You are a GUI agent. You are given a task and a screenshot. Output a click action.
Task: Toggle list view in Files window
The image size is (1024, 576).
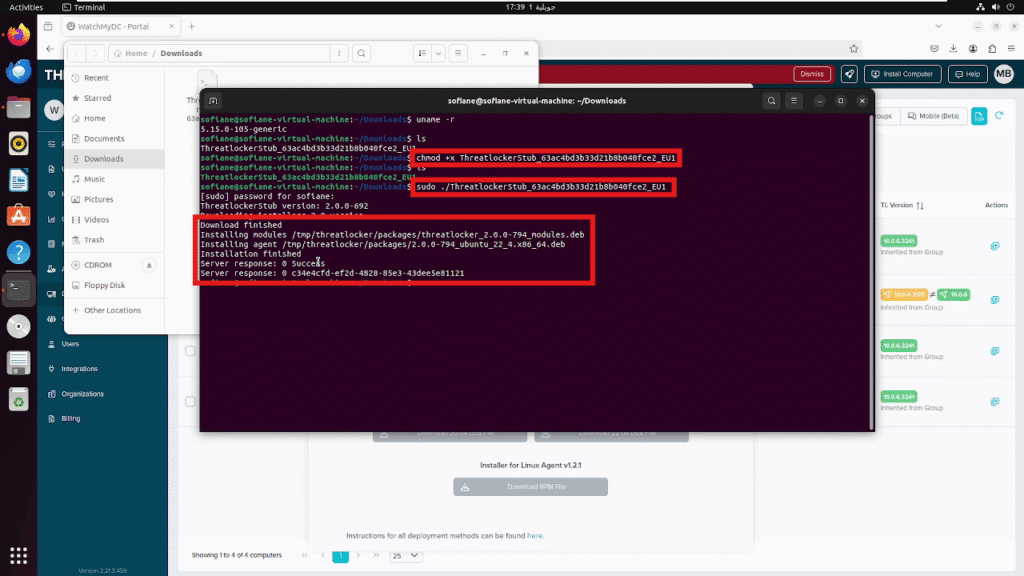(x=422, y=53)
